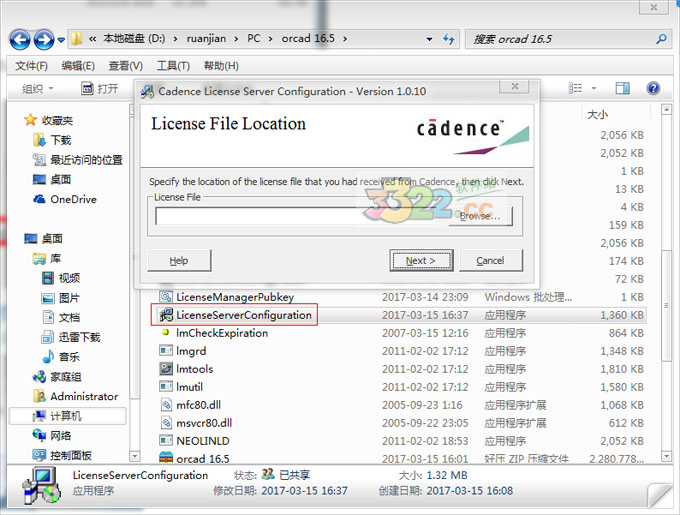
Task: Select mfc80.dll file icon
Action: (x=167, y=405)
